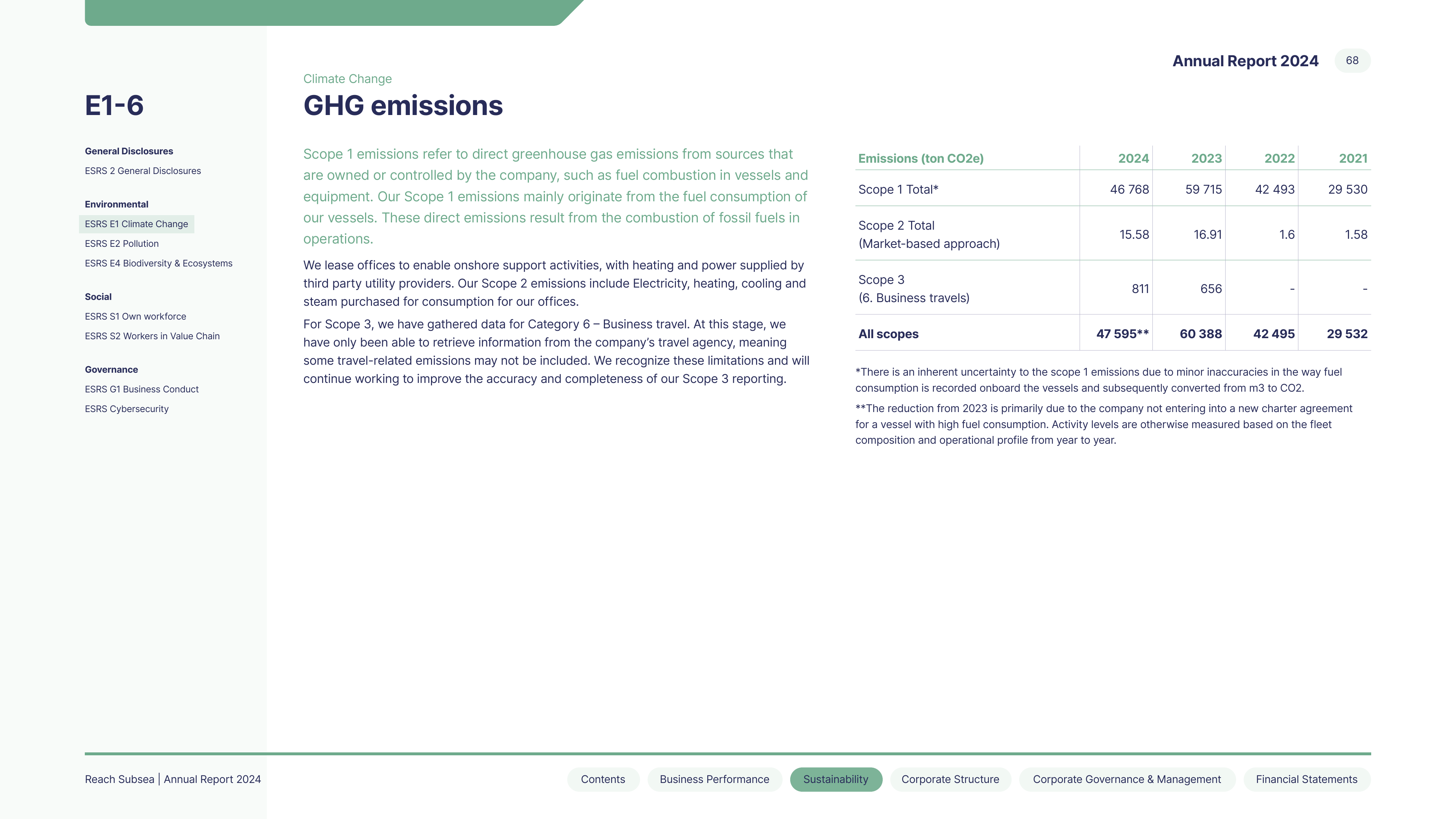Click General Disclosures sidebar heading

coord(129,151)
